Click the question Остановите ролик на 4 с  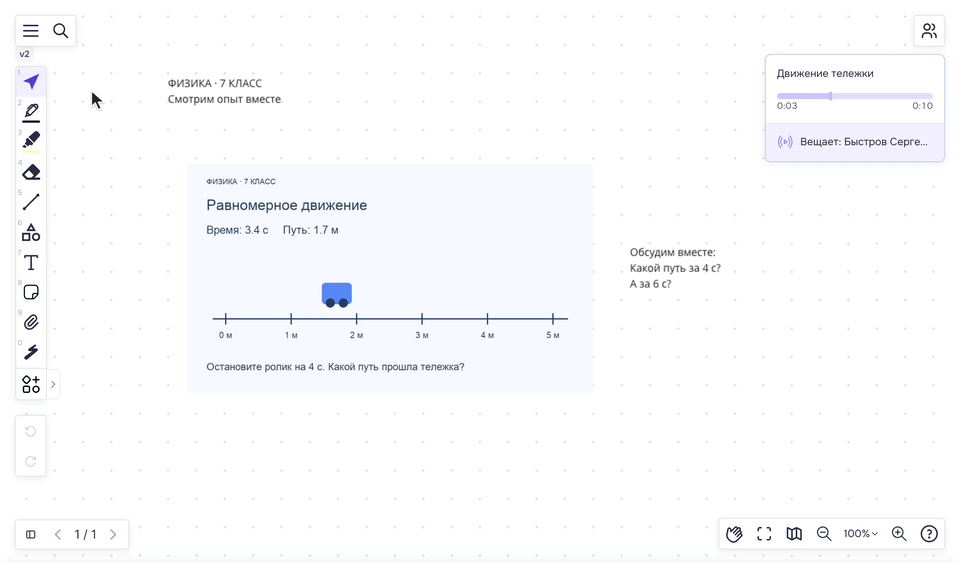pyautogui.click(x=336, y=367)
